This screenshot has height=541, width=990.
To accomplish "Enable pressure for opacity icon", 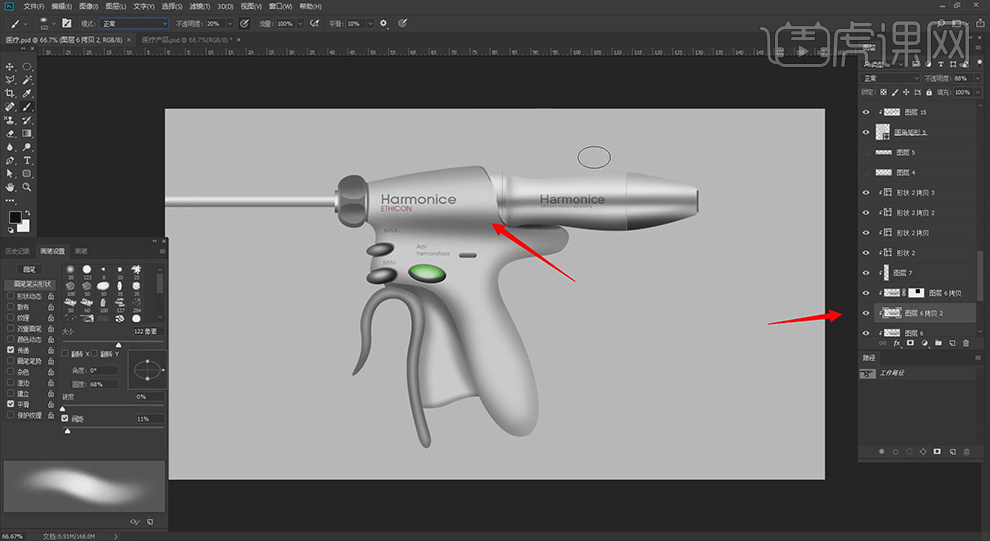I will pyautogui.click(x=245, y=23).
